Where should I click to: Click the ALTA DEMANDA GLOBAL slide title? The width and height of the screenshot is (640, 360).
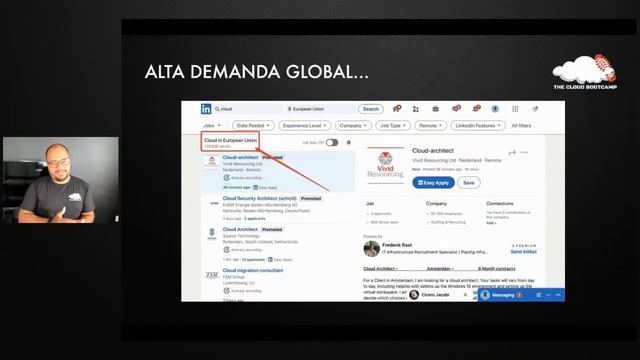pyautogui.click(x=257, y=72)
